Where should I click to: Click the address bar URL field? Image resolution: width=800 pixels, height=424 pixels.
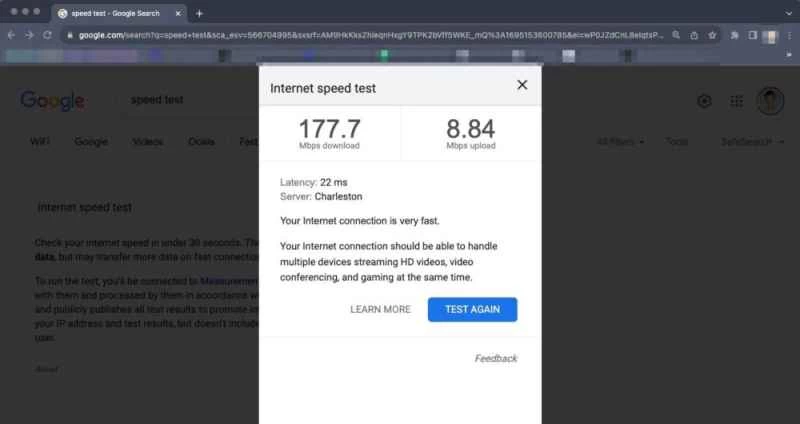click(371, 35)
